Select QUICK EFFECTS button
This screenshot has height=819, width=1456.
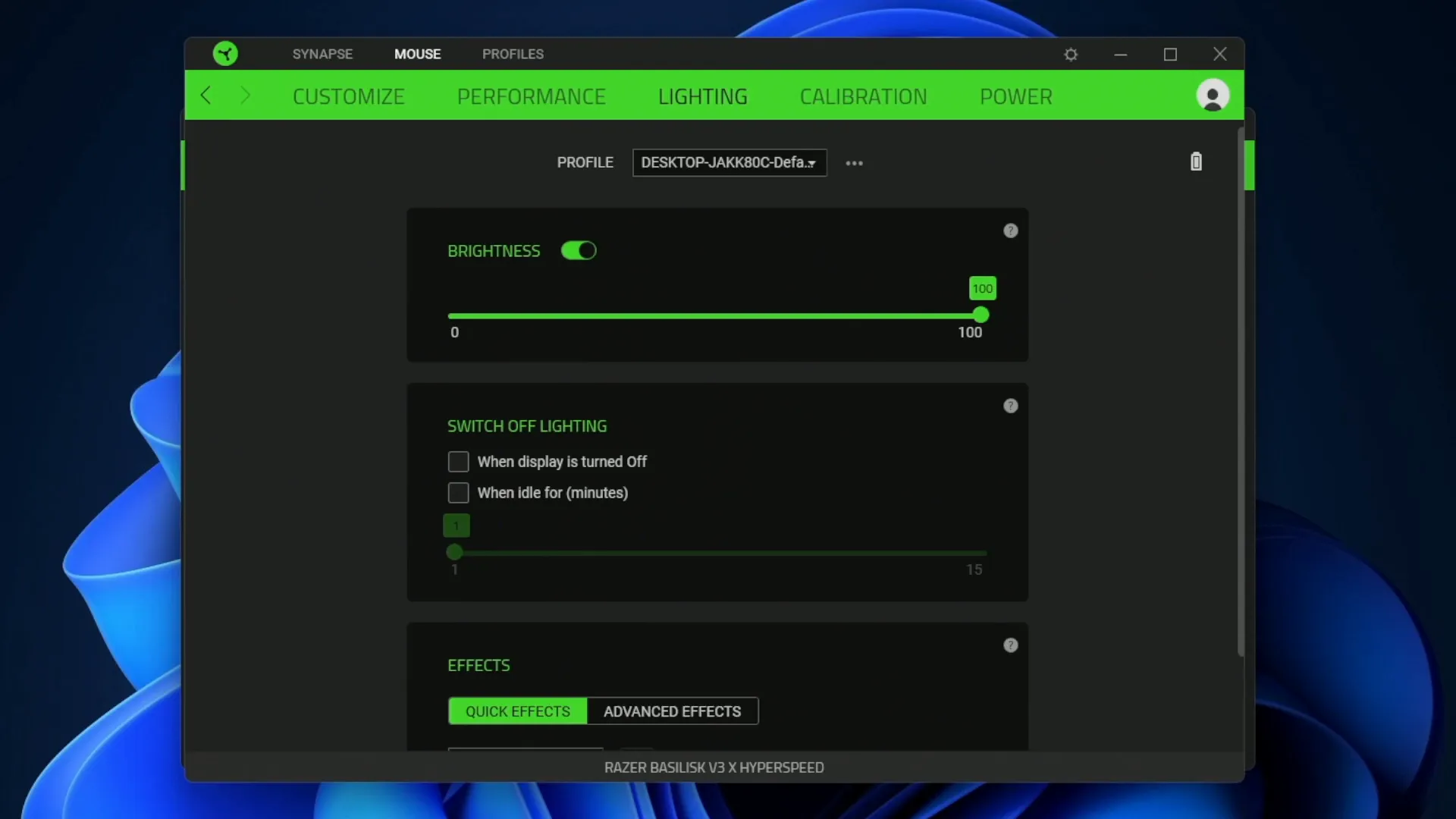pyautogui.click(x=518, y=711)
